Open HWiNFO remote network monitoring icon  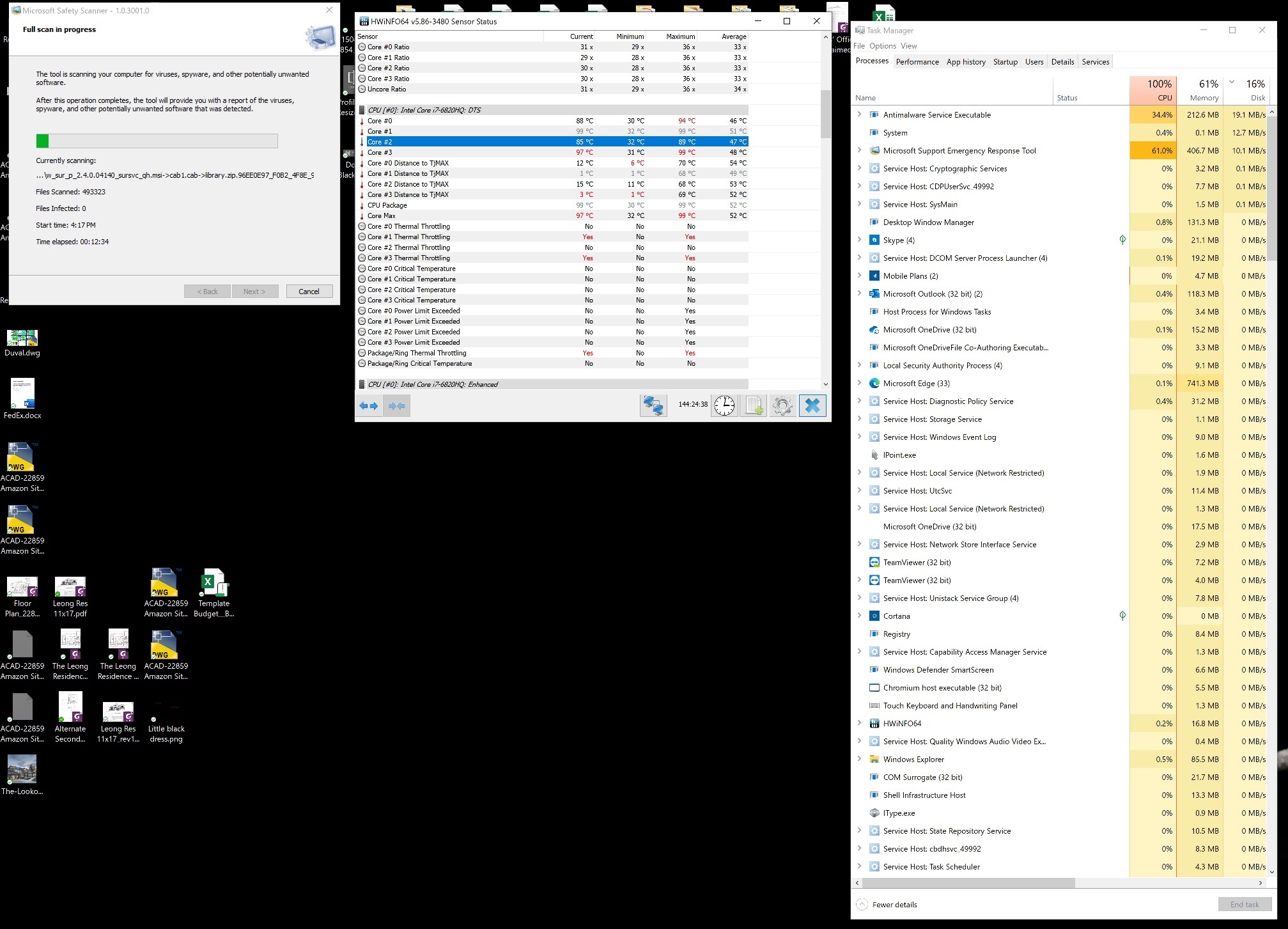point(653,405)
